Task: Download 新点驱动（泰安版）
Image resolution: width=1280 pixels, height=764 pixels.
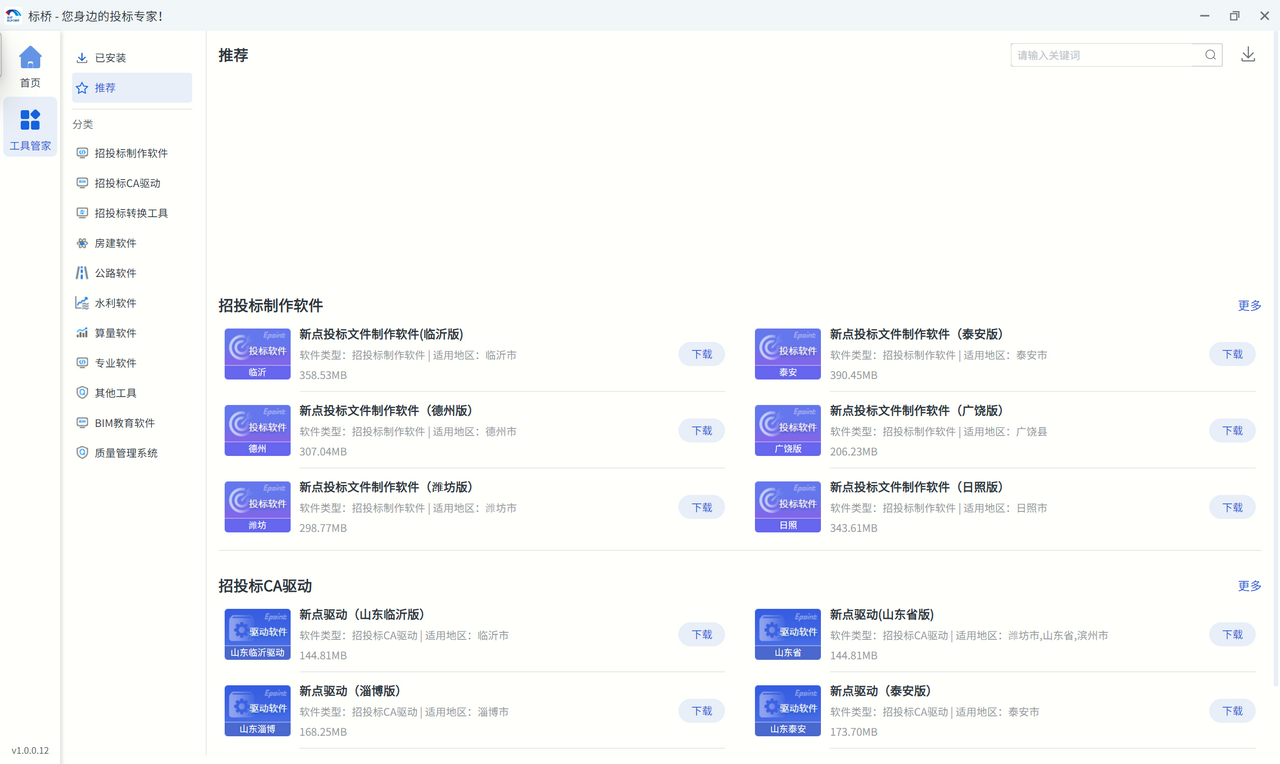Action: point(1231,710)
